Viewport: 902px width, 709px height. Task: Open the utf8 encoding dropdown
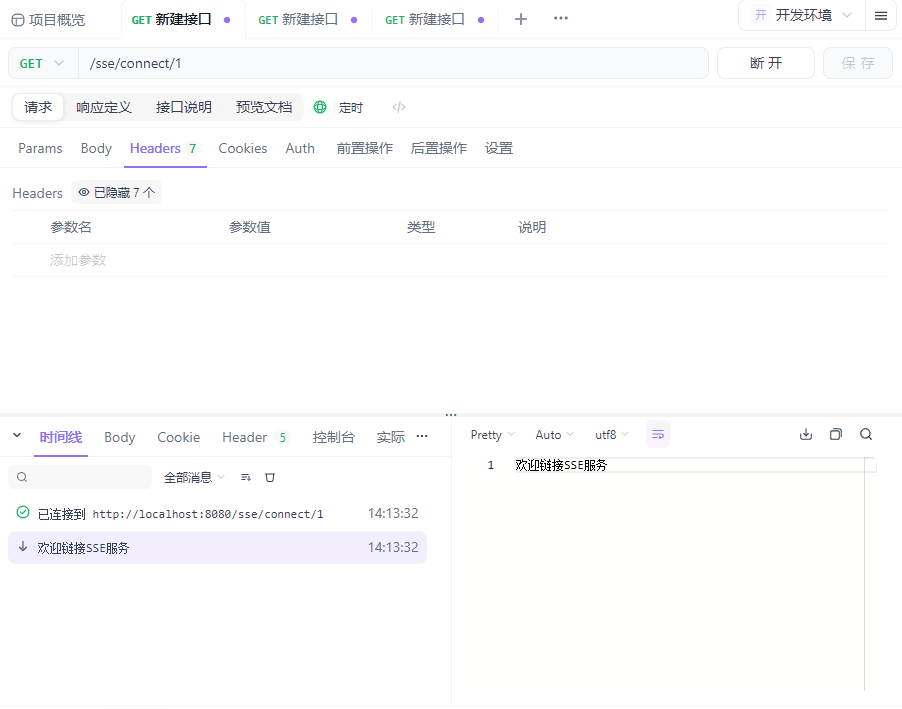[612, 434]
